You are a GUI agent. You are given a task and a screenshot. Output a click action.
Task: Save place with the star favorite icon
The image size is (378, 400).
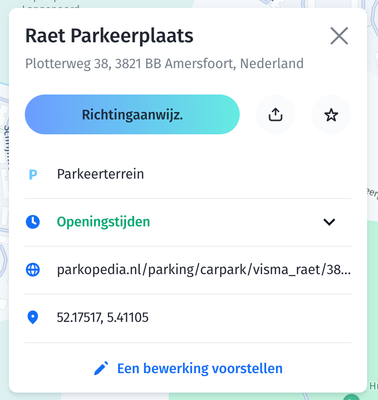coord(331,114)
